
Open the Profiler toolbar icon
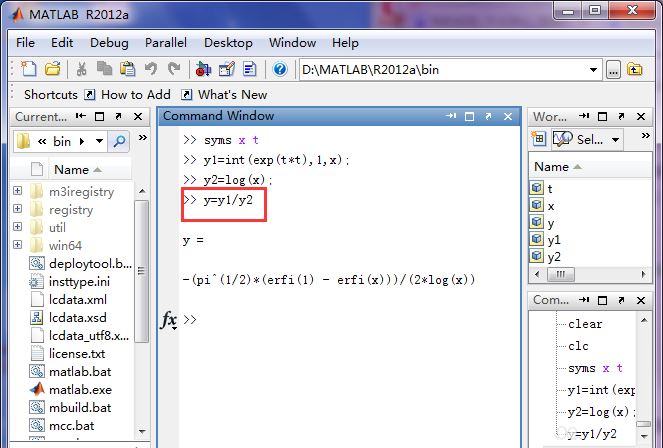pyautogui.click(x=249, y=69)
